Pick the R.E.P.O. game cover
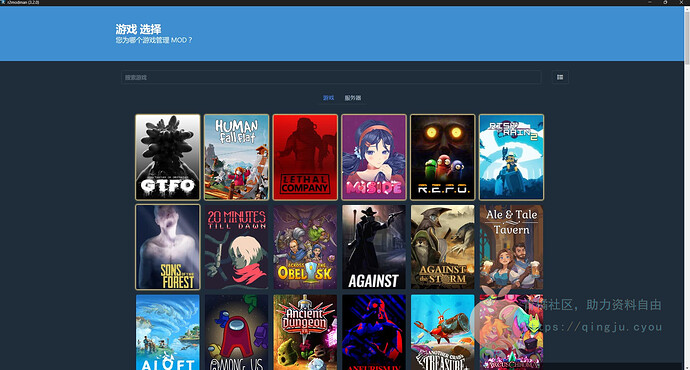The height and width of the screenshot is (370, 690). coord(442,158)
